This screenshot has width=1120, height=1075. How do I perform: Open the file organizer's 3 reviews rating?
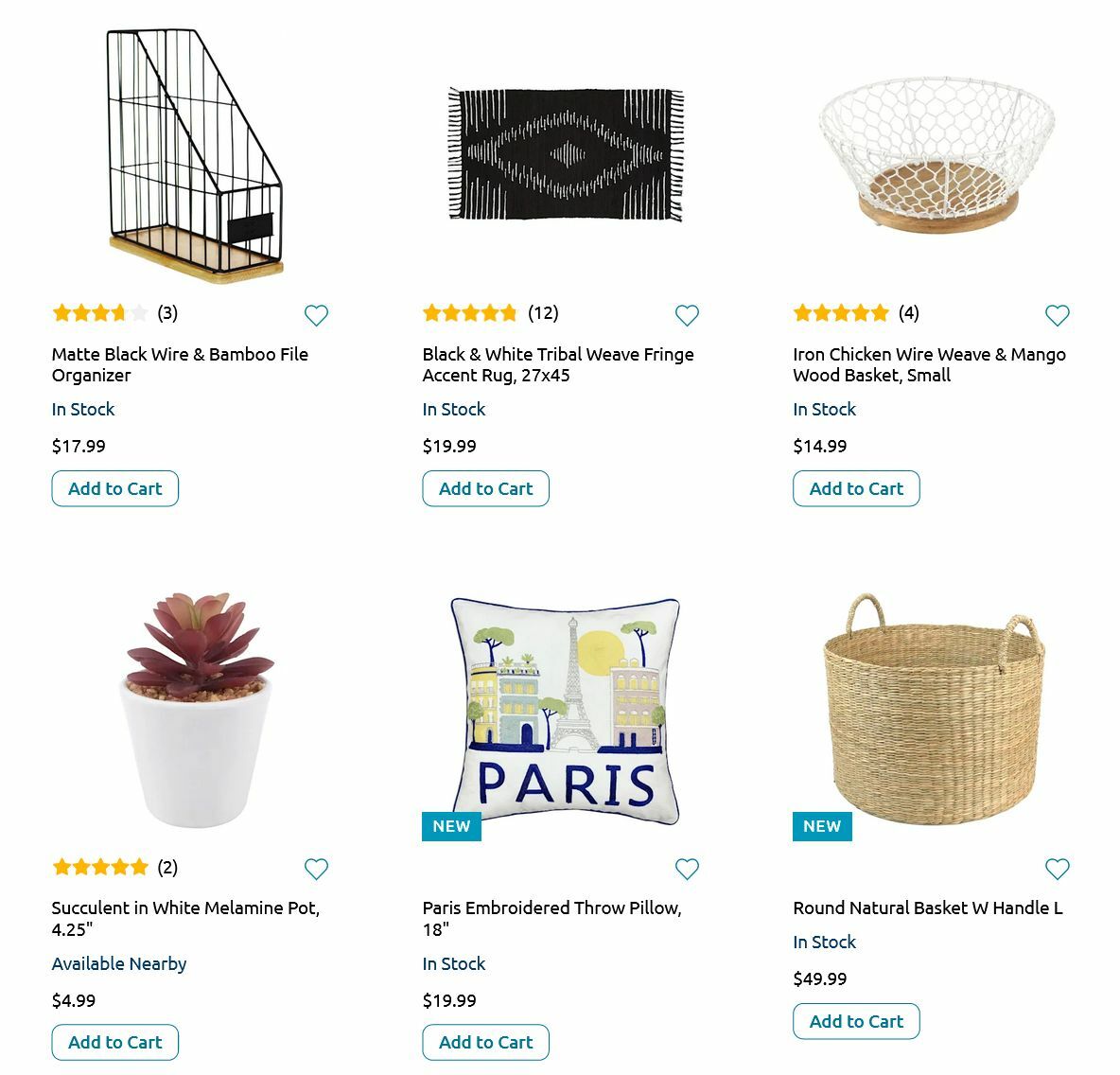(114, 313)
